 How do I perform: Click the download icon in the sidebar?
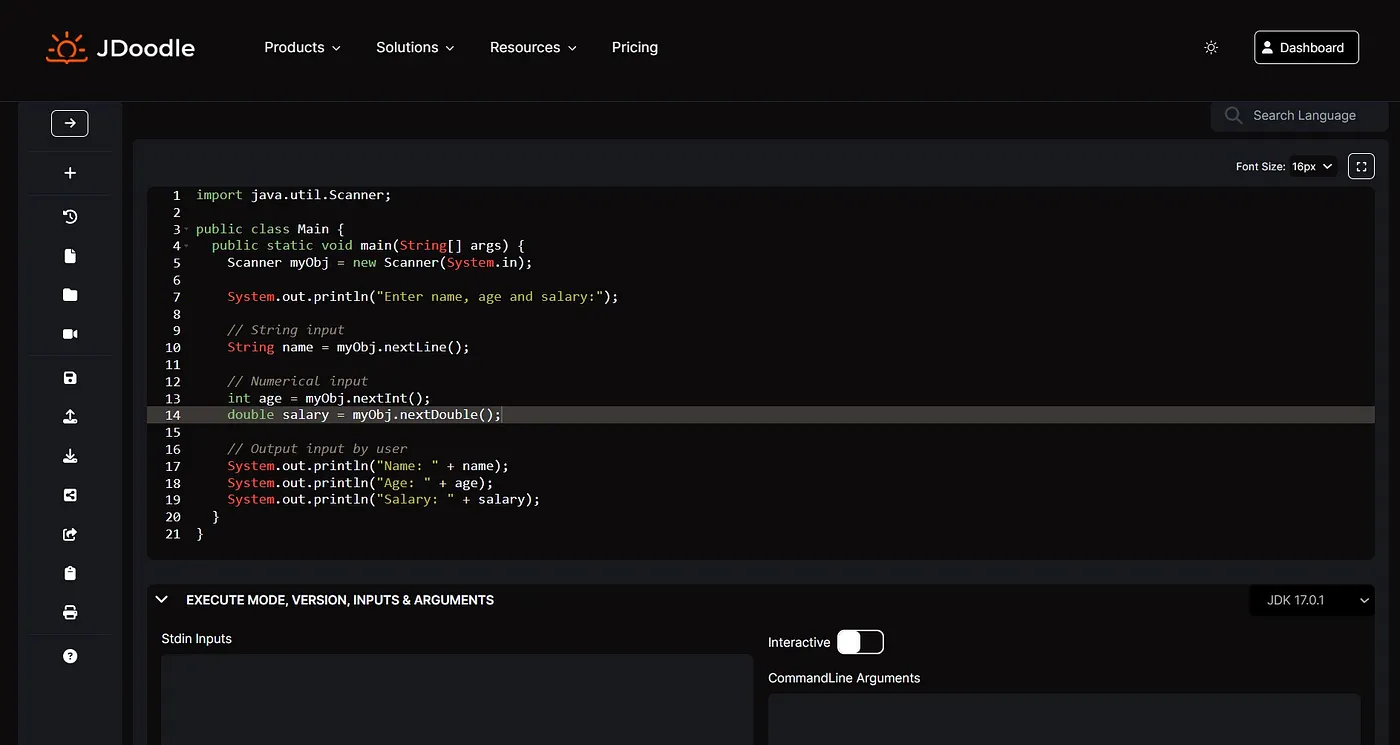[x=70, y=456]
